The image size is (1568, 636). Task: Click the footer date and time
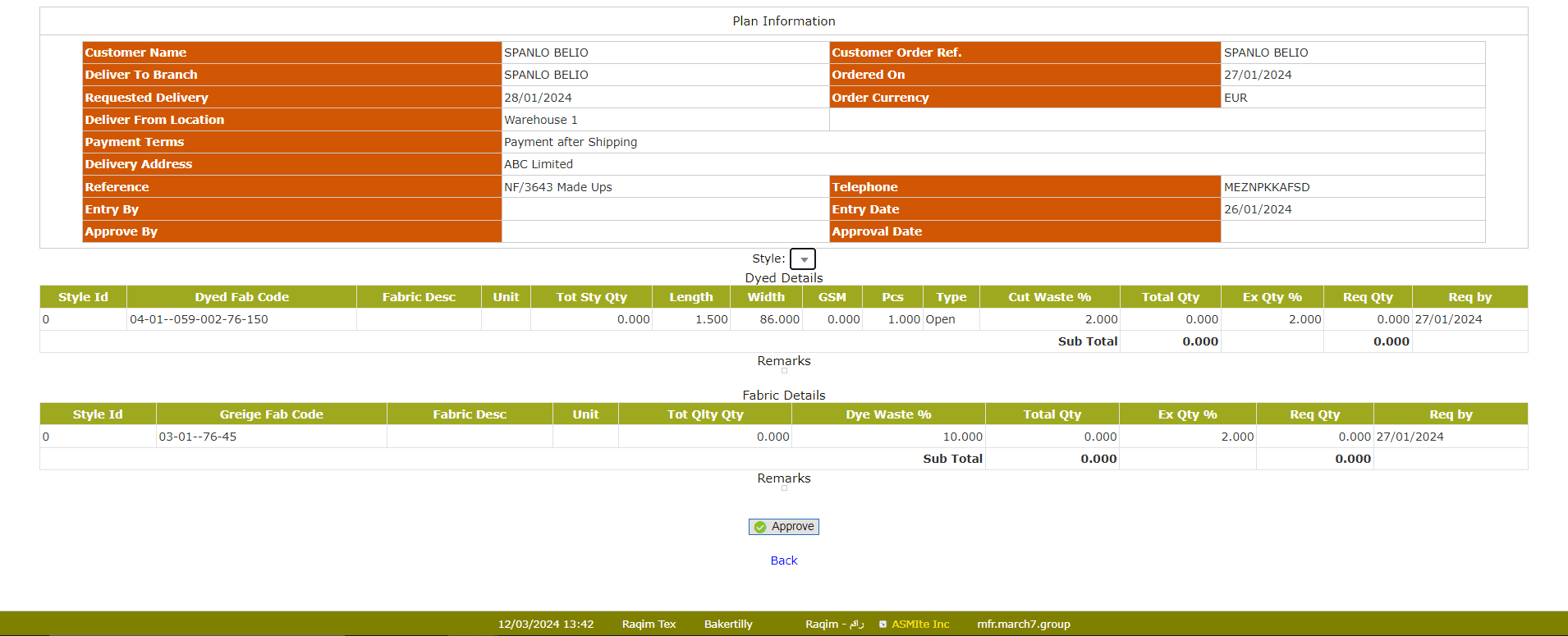click(x=545, y=624)
